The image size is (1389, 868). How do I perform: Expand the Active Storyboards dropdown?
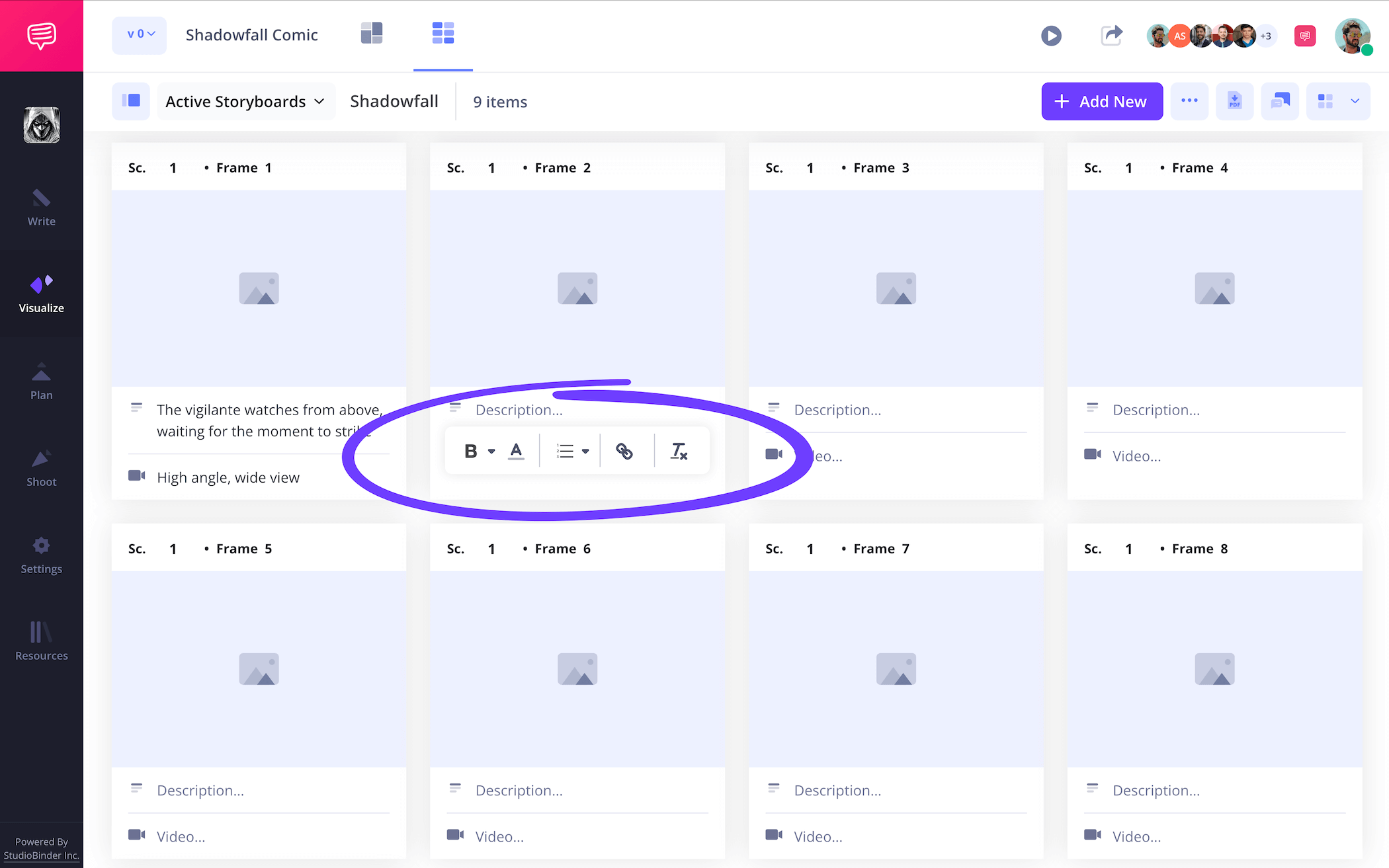click(245, 101)
